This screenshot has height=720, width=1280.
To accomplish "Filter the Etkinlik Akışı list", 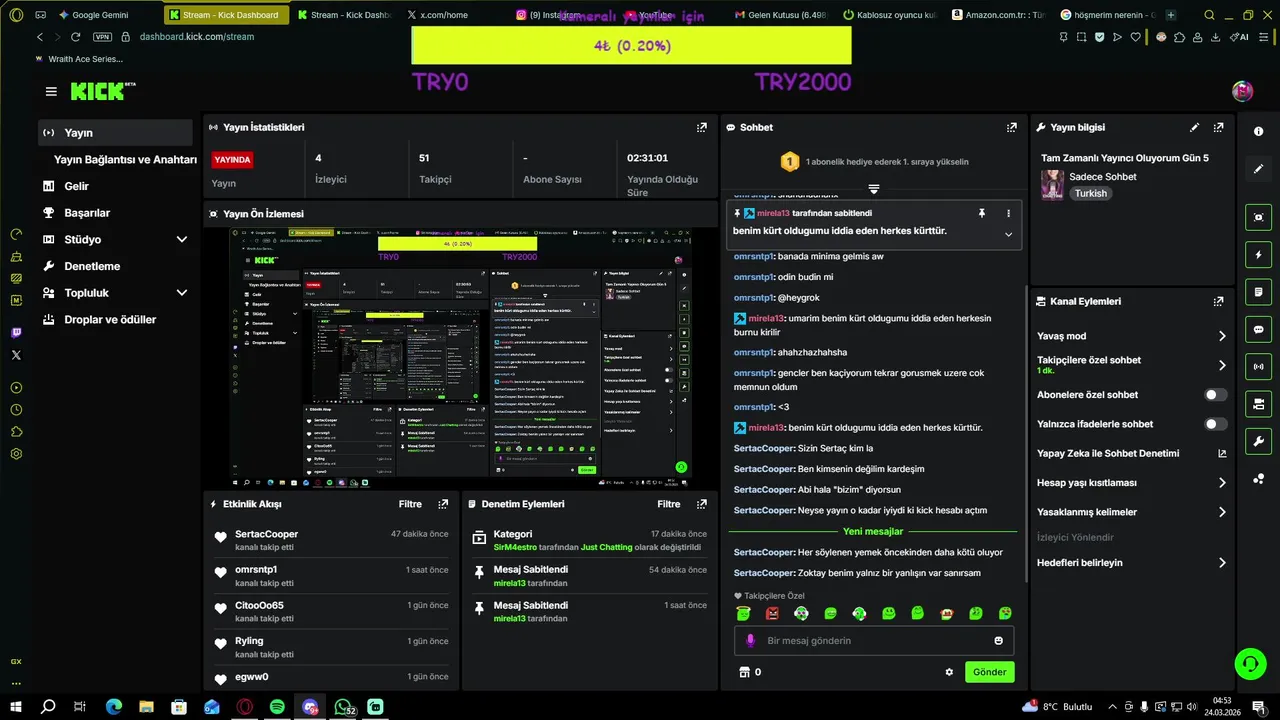I will pos(410,505).
